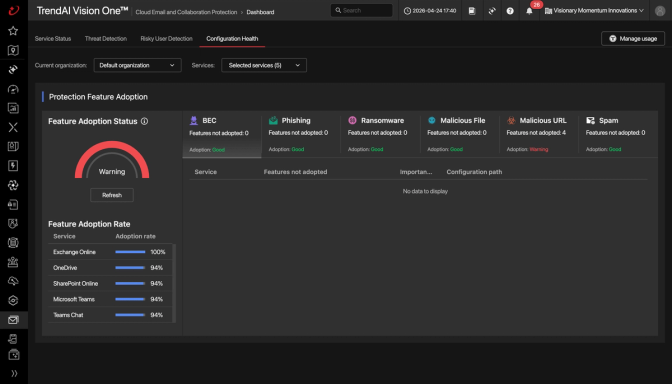Image resolution: width=672 pixels, height=384 pixels.
Task: Select the Malicious URL category card
Action: [x=539, y=134]
